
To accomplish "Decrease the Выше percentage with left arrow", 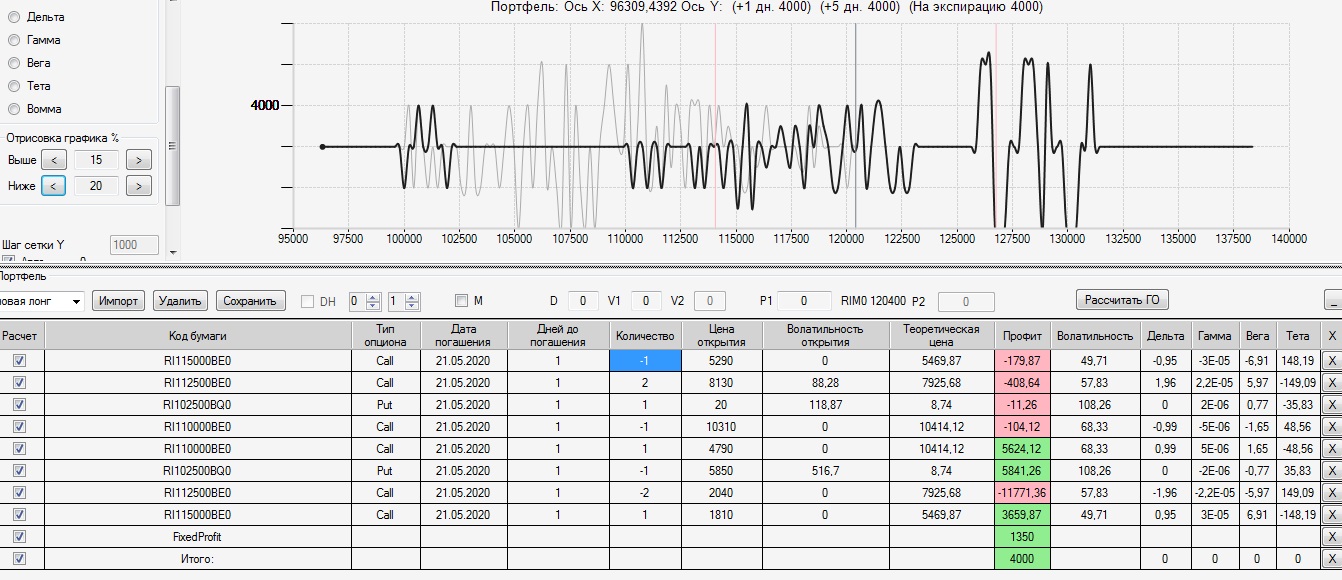I will [54, 160].
